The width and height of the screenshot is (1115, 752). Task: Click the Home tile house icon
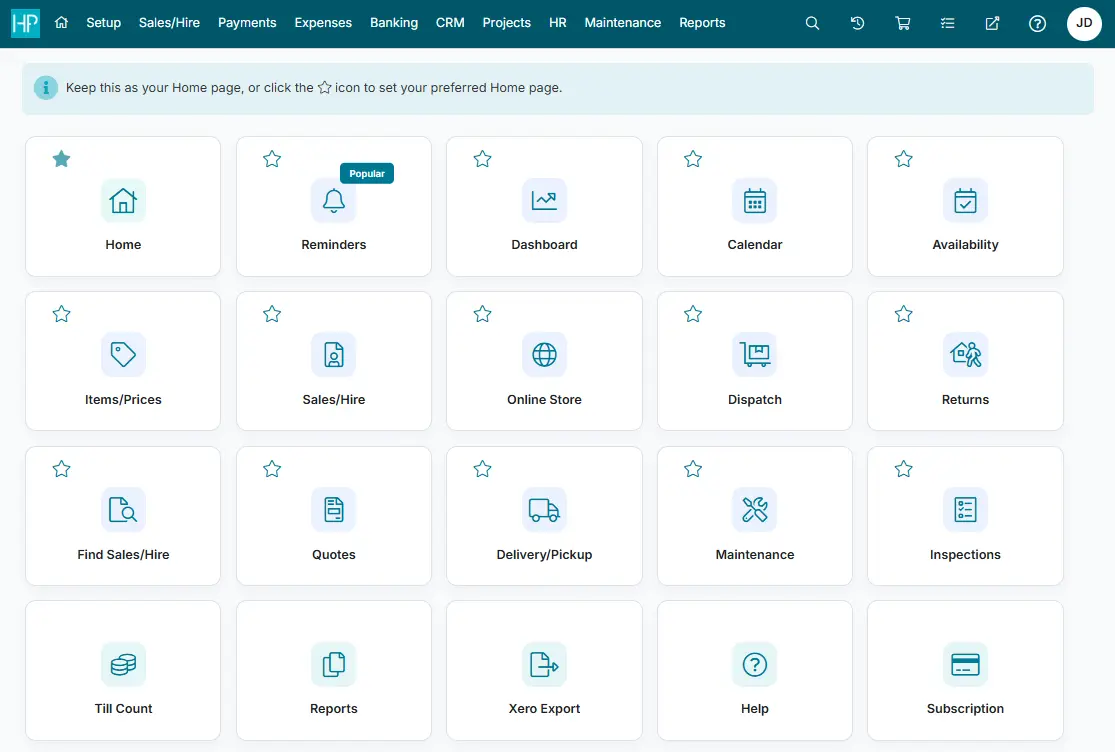pos(123,200)
